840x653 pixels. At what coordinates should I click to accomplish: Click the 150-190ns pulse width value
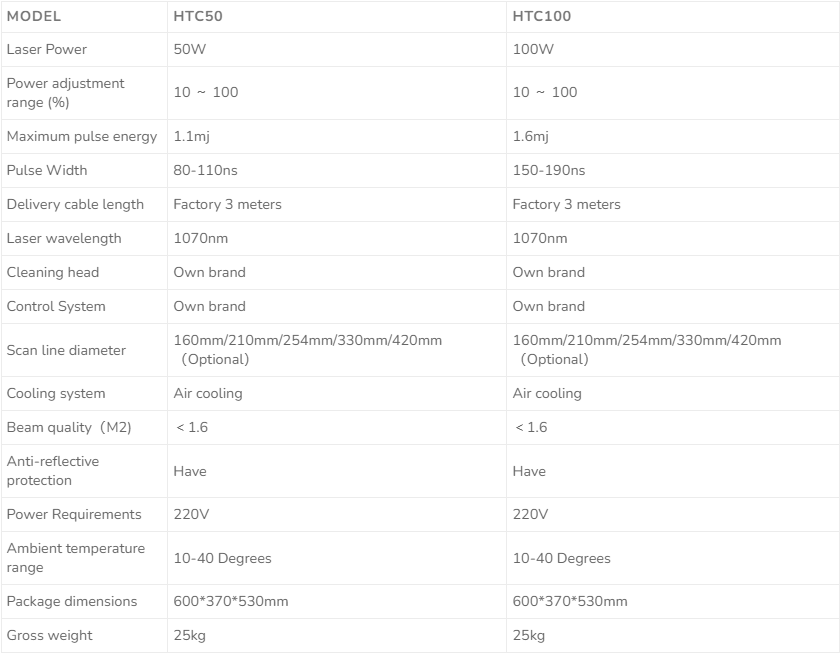549,170
